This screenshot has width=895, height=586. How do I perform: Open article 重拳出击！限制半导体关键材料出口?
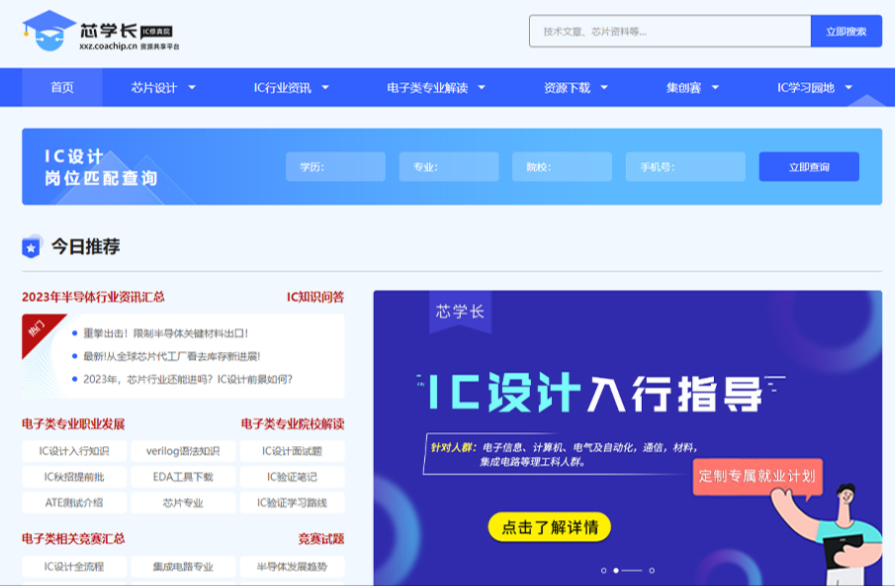(x=166, y=333)
